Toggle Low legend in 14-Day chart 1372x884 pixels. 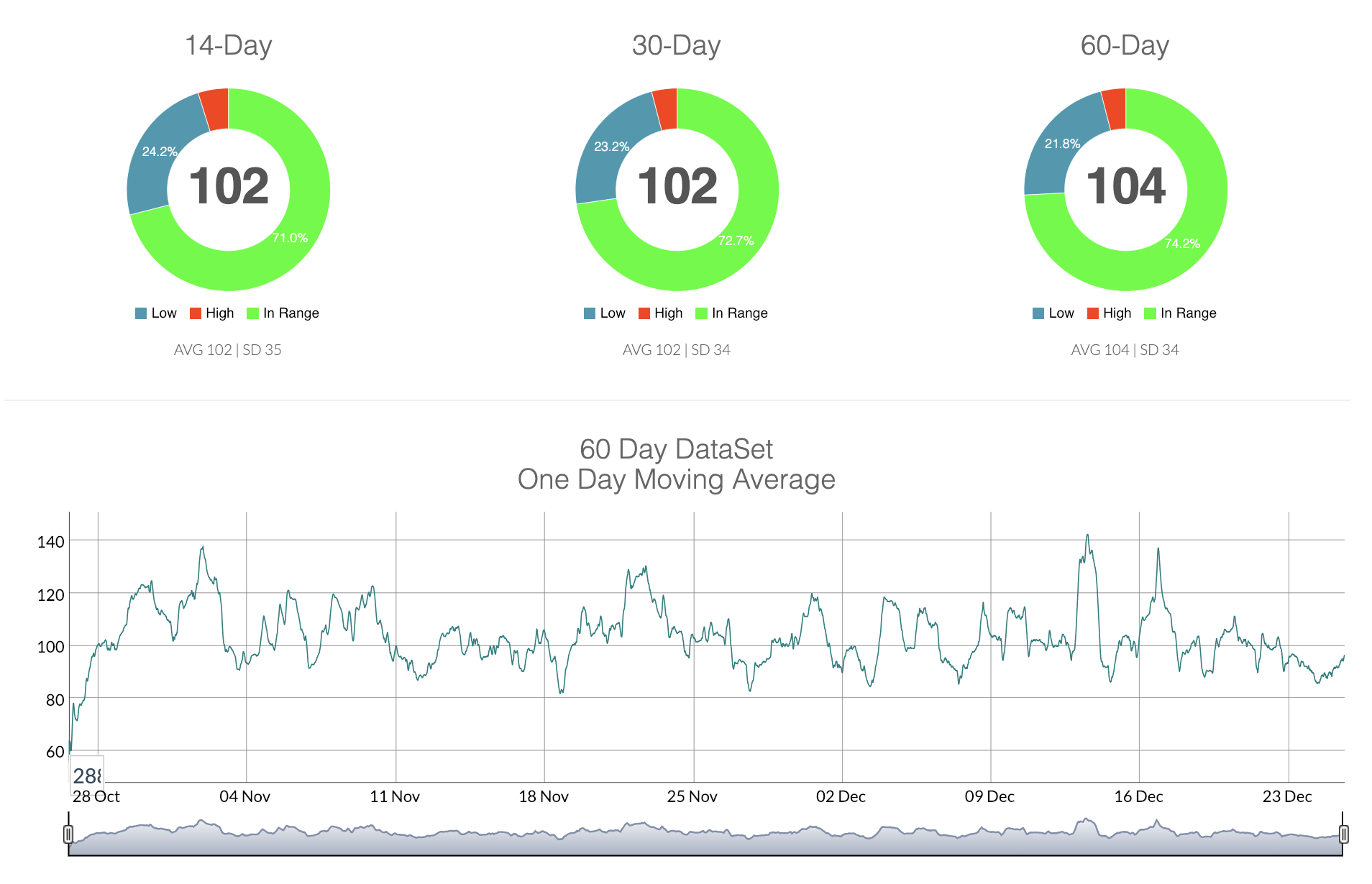[x=156, y=313]
